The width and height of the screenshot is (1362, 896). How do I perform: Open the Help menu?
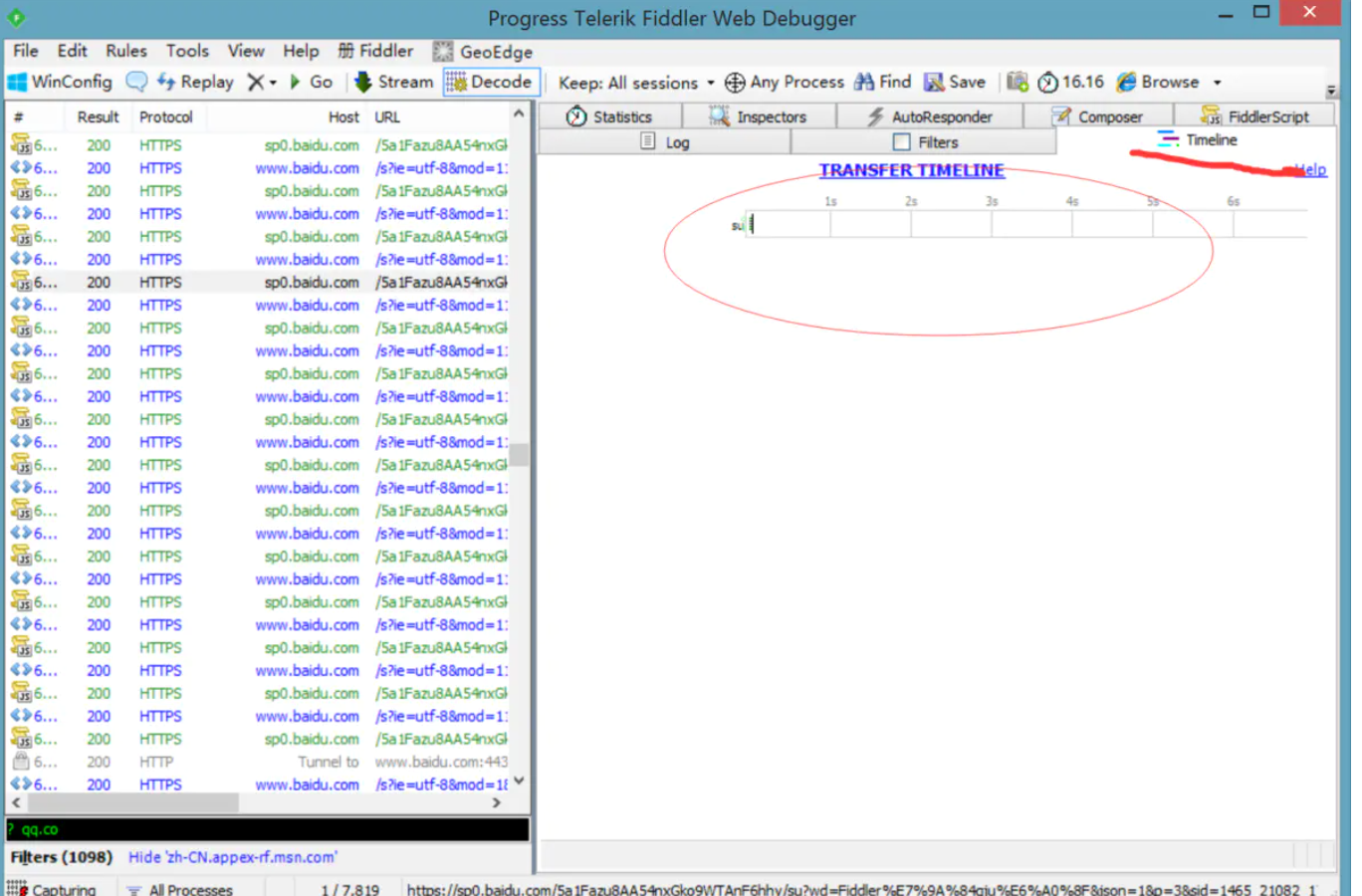301,52
